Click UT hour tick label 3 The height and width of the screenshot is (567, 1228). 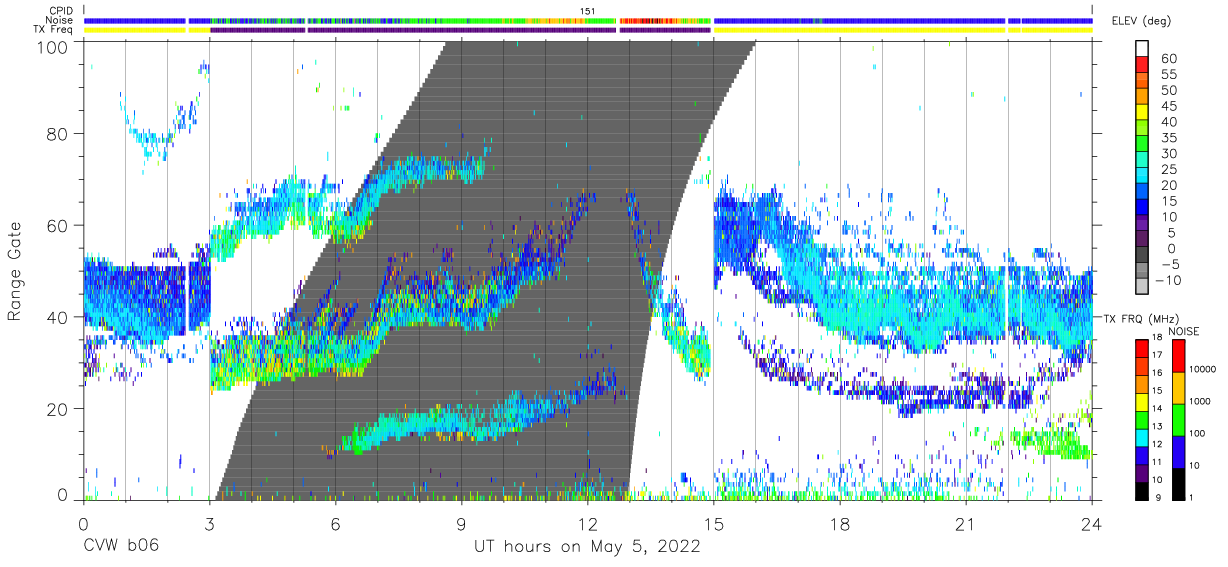tap(209, 523)
